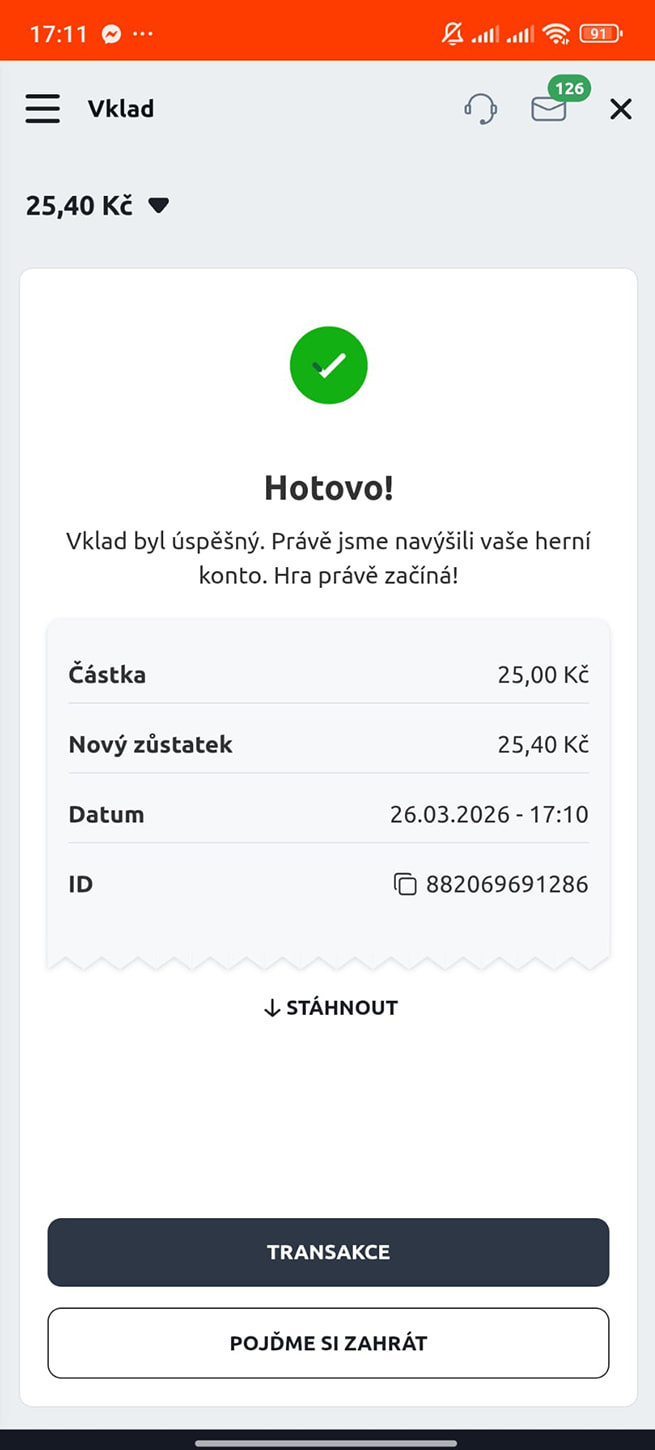655x1450 pixels.
Task: Tap the 126 unread messages badge
Action: [x=569, y=88]
